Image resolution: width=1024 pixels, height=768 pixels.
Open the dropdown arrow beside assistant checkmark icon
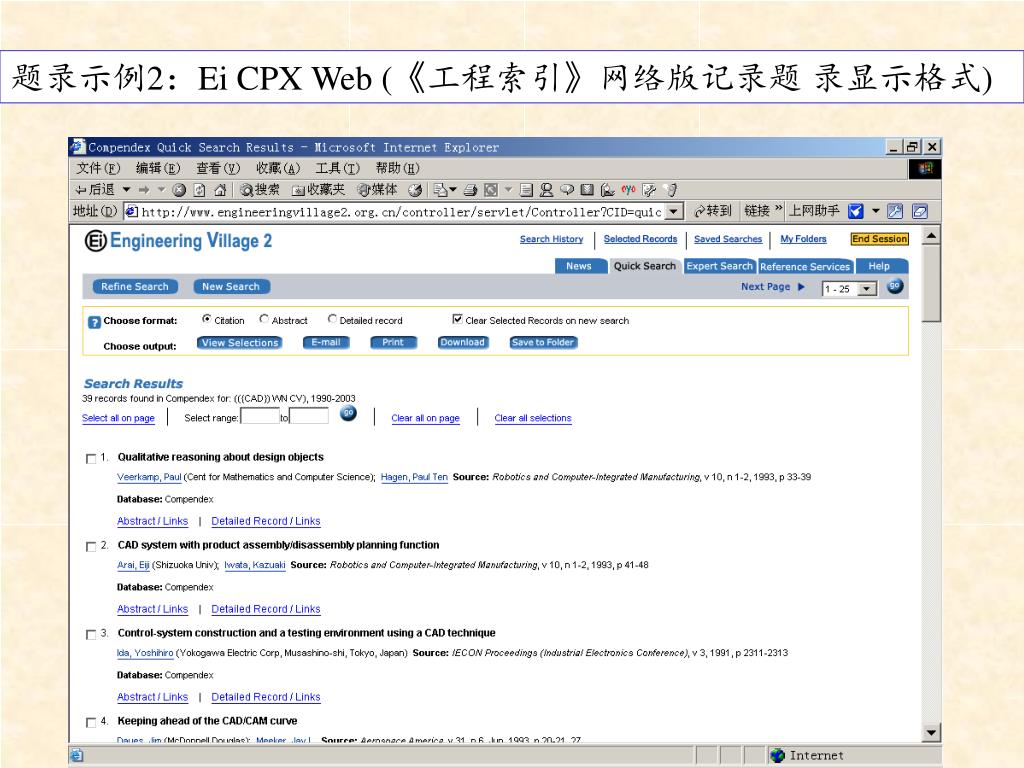[x=876, y=211]
